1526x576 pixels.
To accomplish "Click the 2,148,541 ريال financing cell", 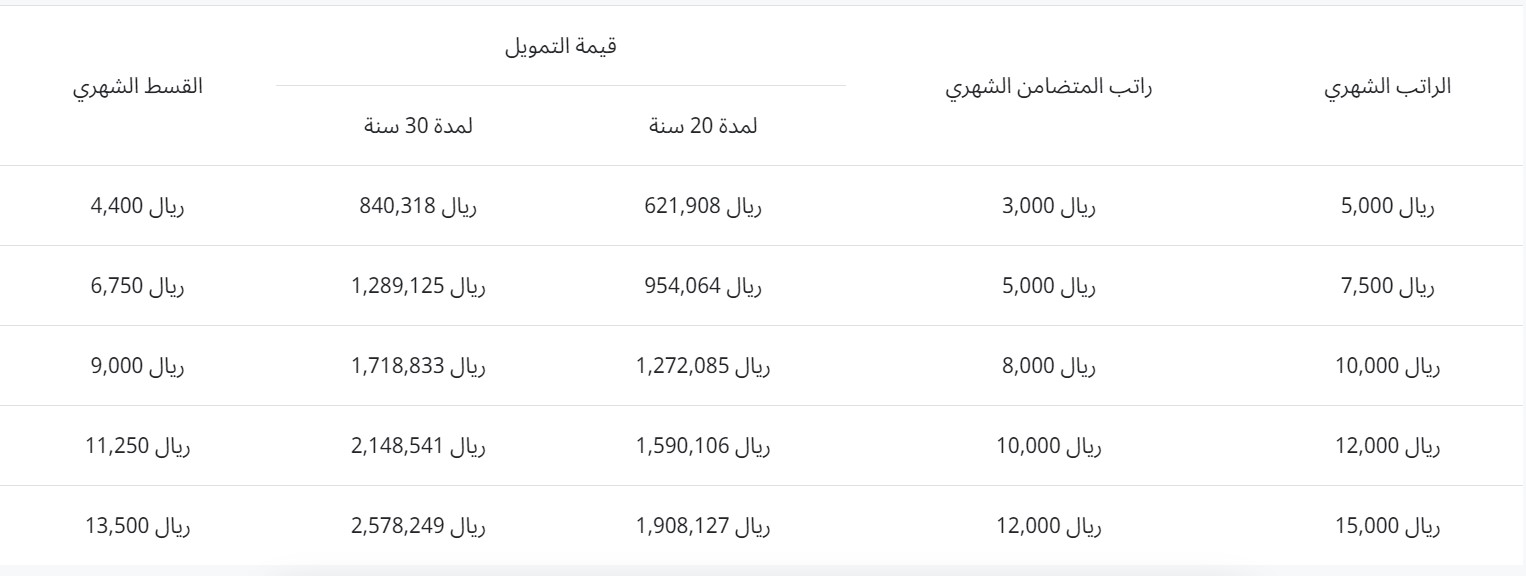I will (418, 446).
